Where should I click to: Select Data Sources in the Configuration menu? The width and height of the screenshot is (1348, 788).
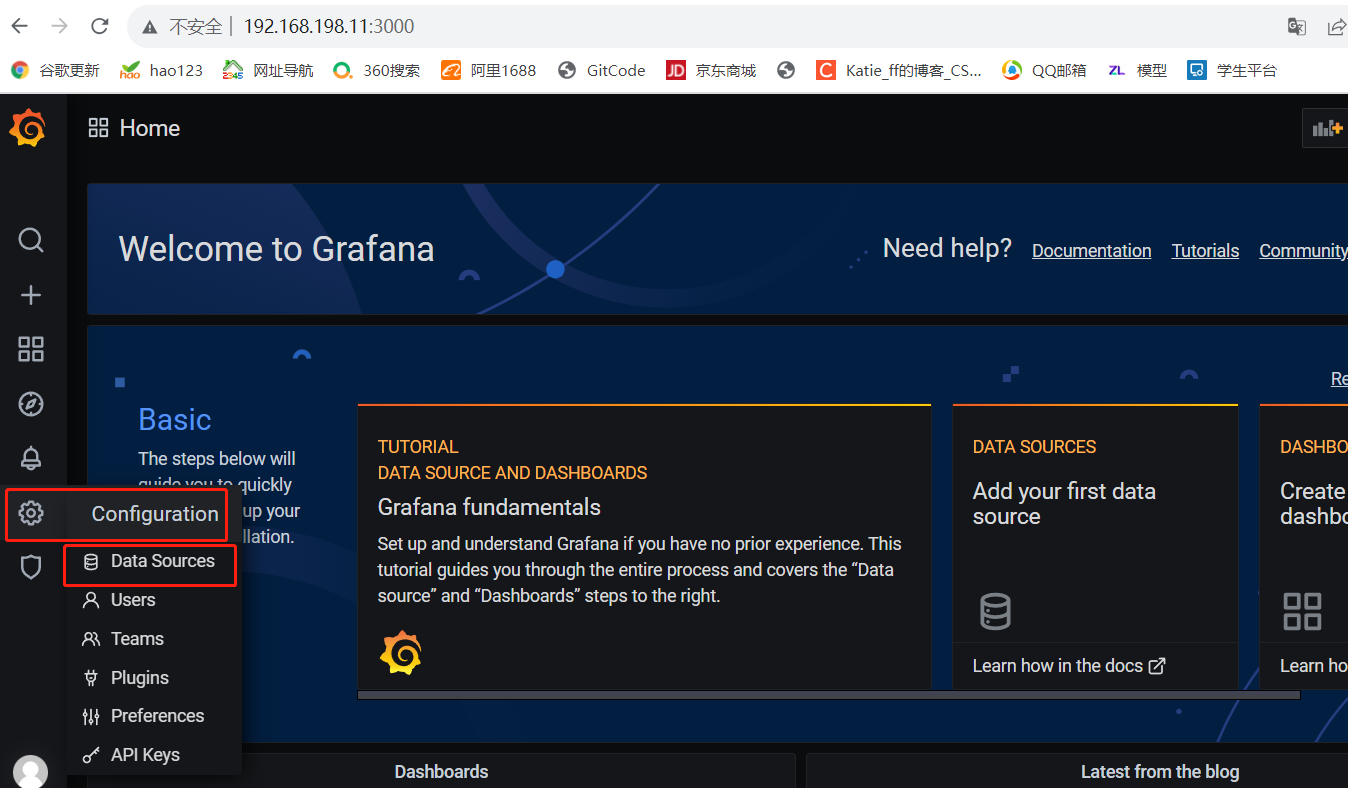[x=151, y=562]
